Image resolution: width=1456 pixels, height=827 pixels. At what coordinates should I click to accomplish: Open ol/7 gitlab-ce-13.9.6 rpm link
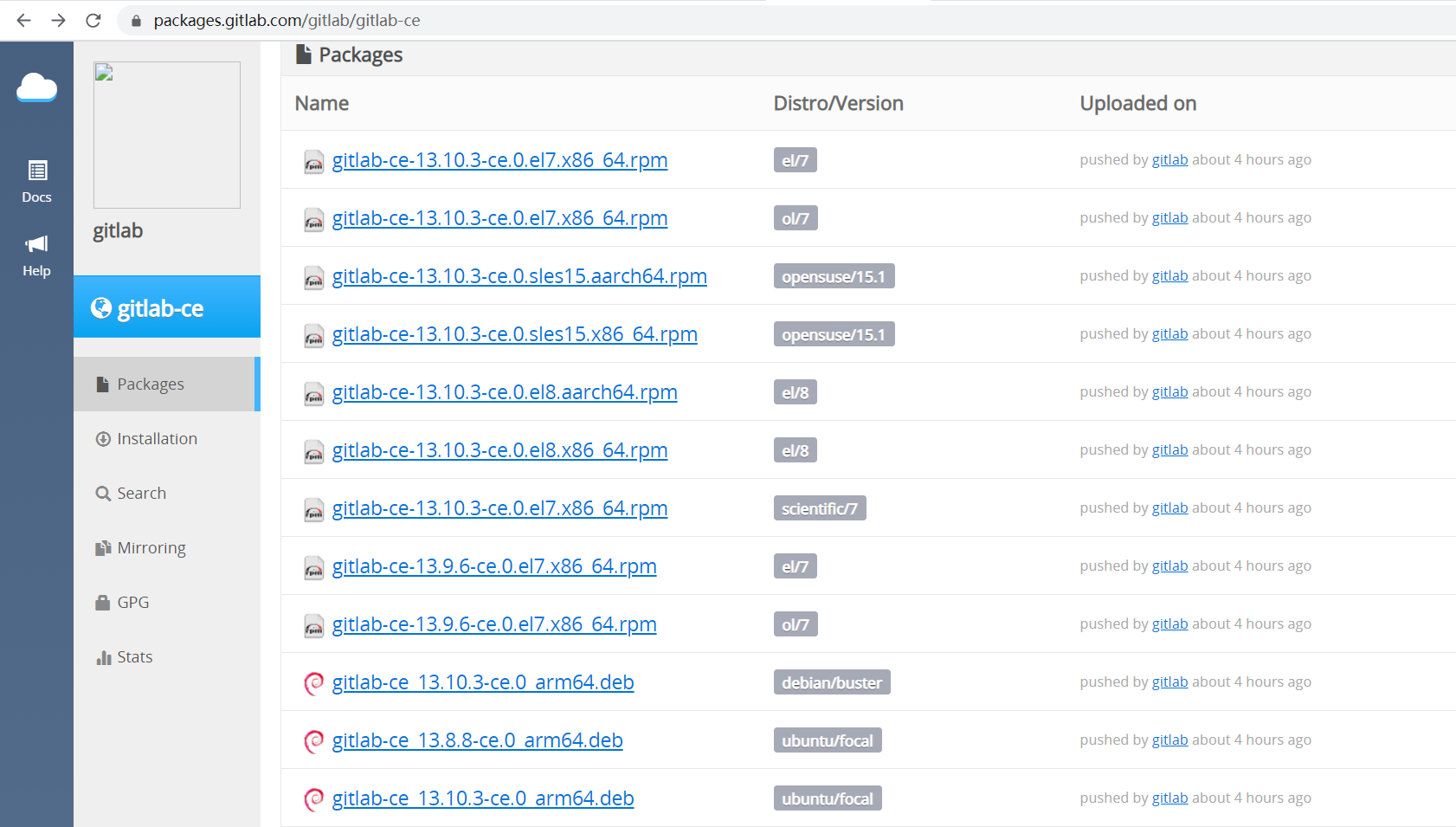(494, 624)
